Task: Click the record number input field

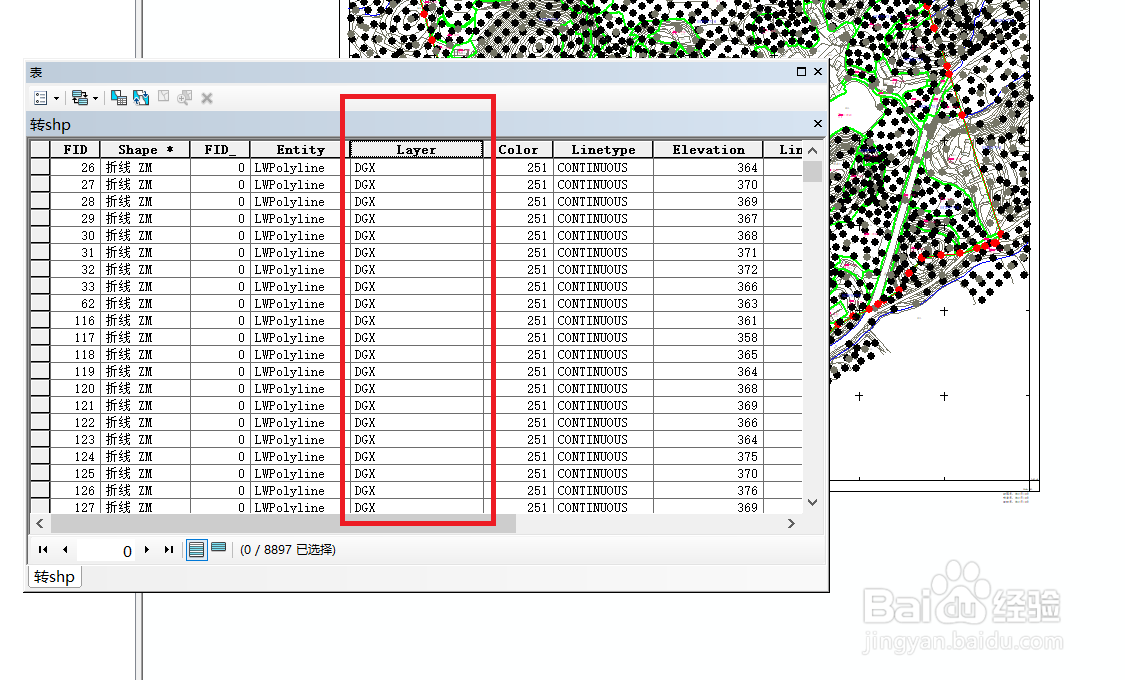Action: pos(105,549)
